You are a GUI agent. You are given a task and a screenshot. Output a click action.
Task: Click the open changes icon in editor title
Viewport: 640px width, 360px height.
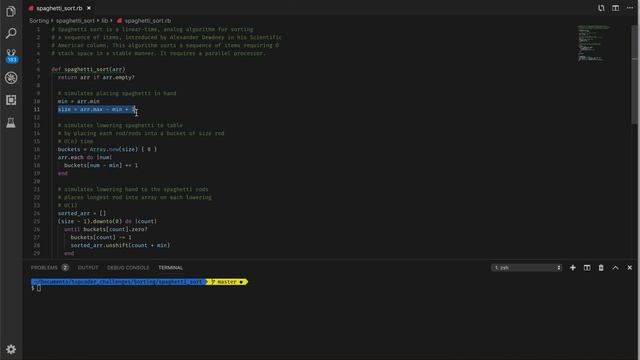601,8
